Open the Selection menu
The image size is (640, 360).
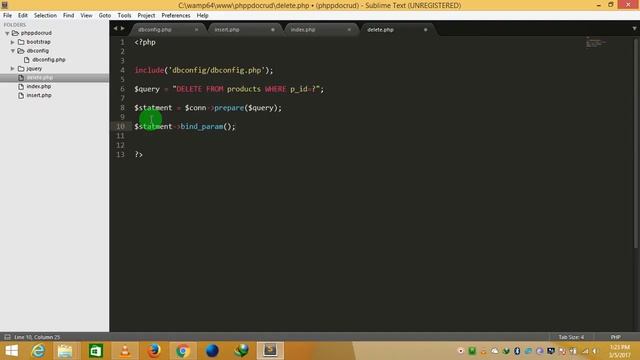point(45,15)
